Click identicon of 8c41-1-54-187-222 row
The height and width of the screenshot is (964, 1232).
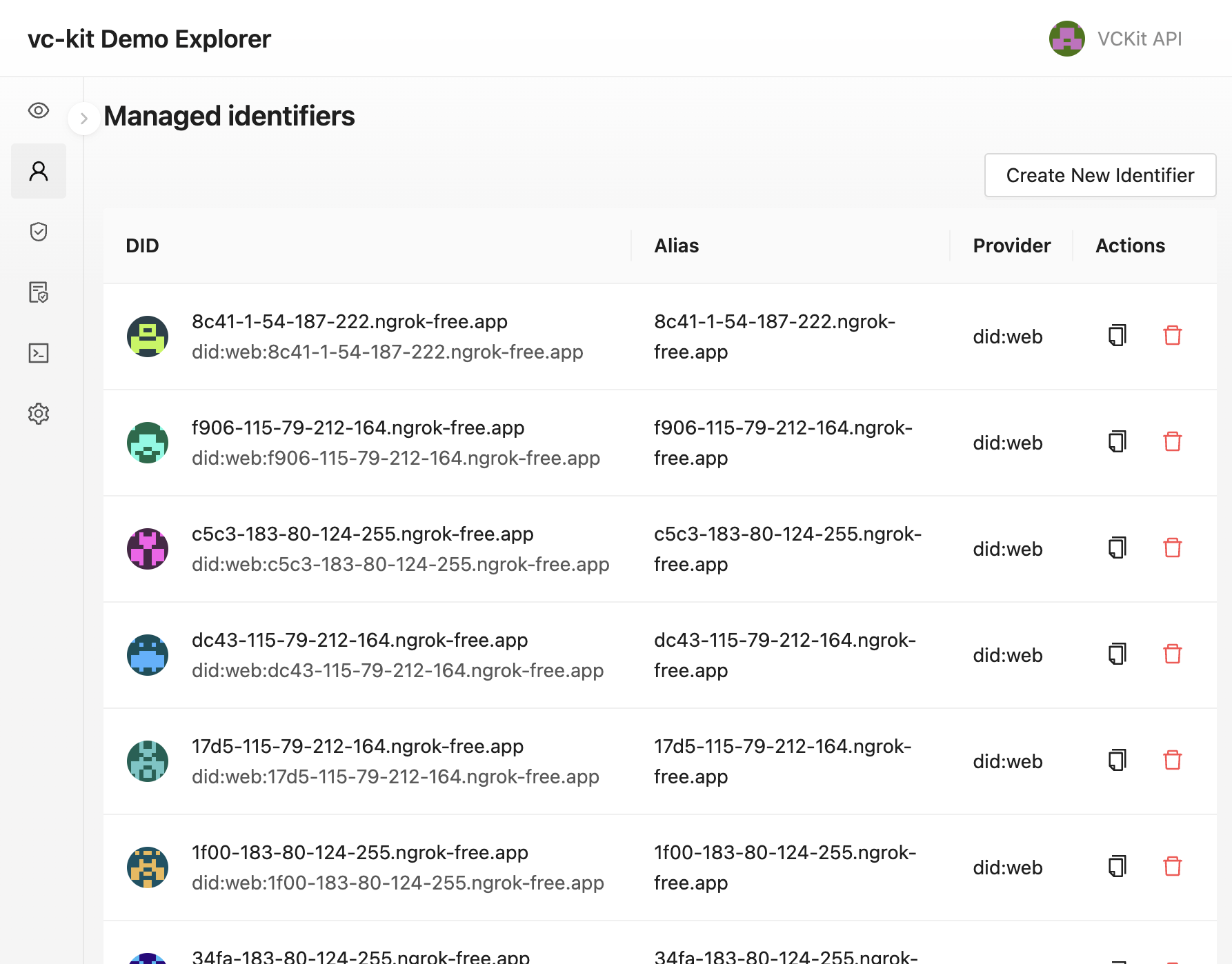pyautogui.click(x=148, y=337)
